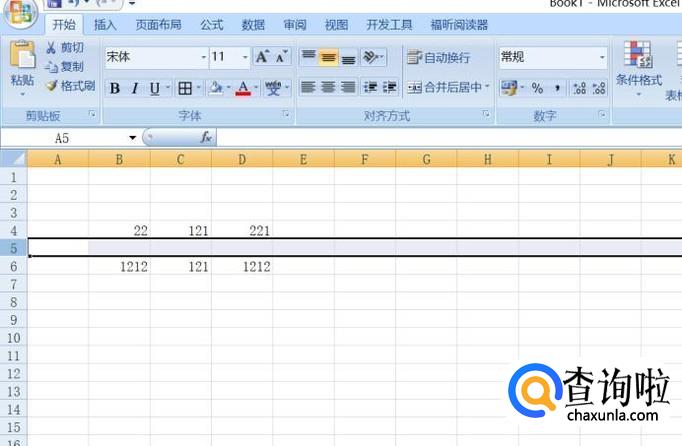Increase font size with large A
Screen dimensions: 682x446
[262, 57]
